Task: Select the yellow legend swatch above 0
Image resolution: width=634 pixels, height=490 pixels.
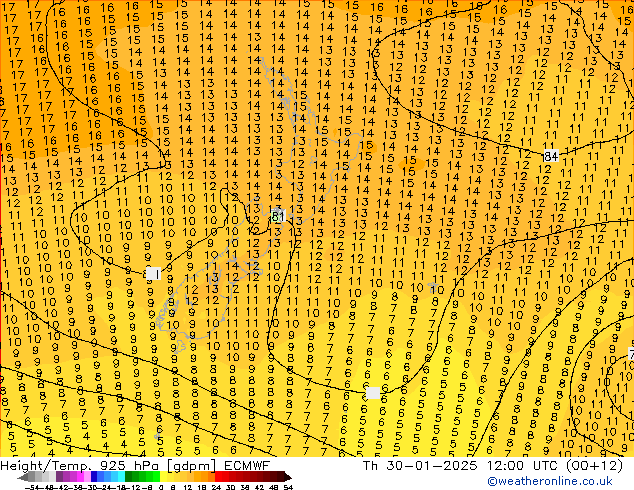Action: (x=163, y=477)
